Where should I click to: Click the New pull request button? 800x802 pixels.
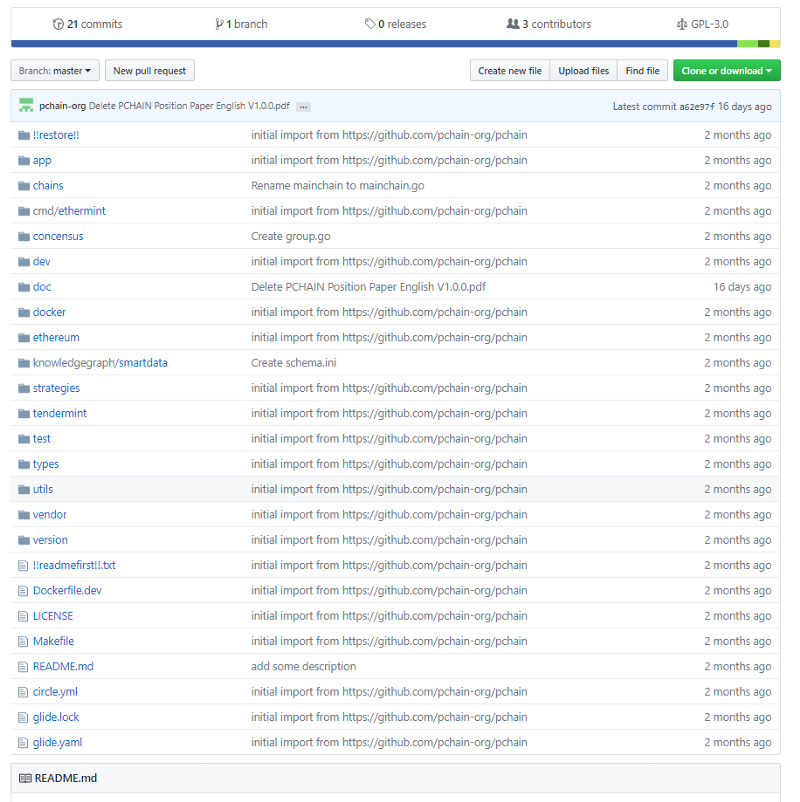(x=150, y=71)
